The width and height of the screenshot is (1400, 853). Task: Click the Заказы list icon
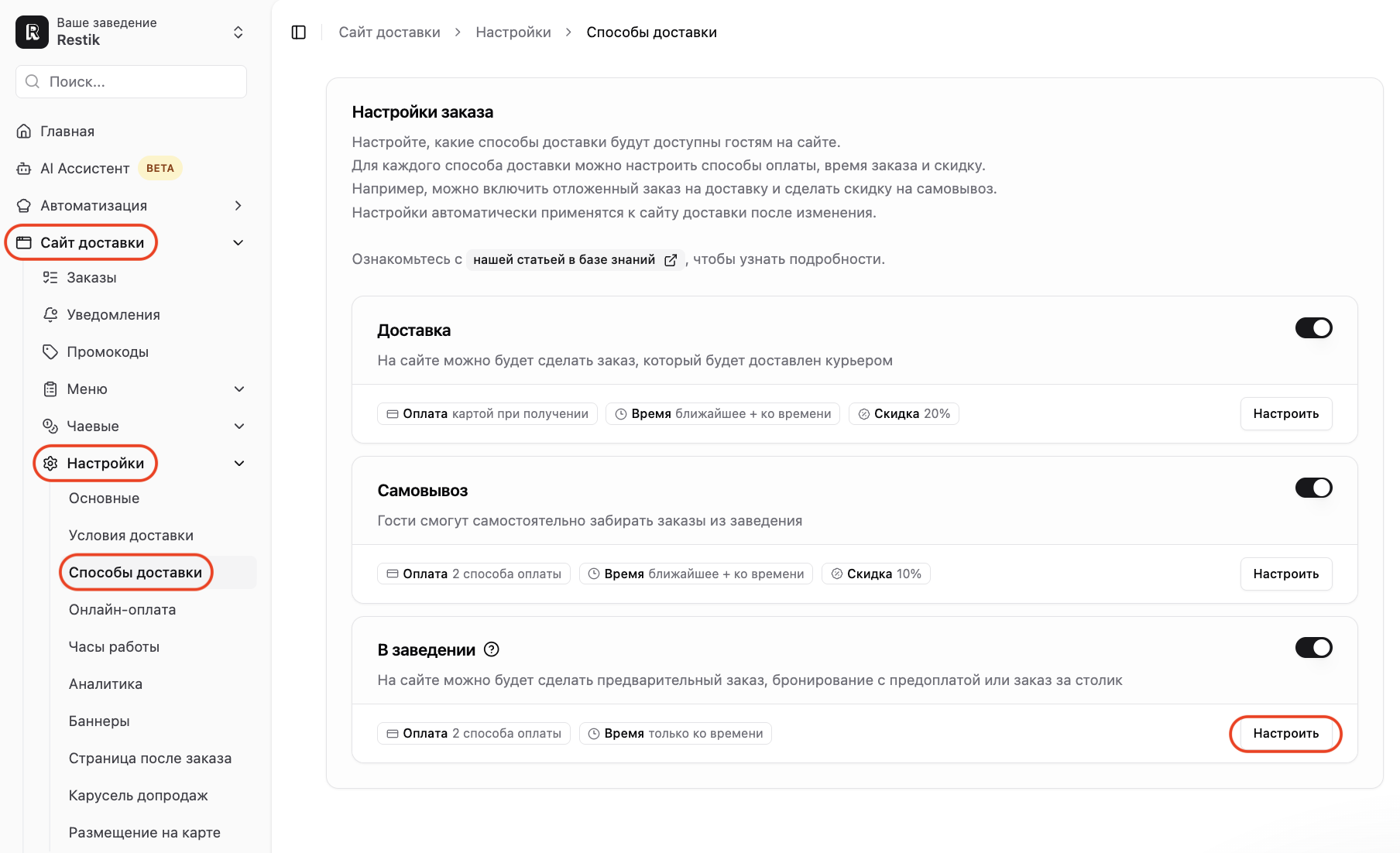point(50,278)
